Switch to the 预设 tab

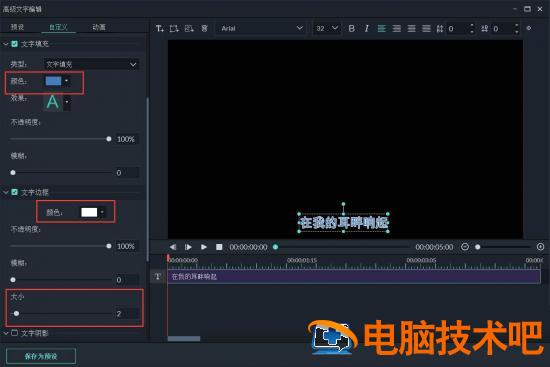(x=17, y=27)
